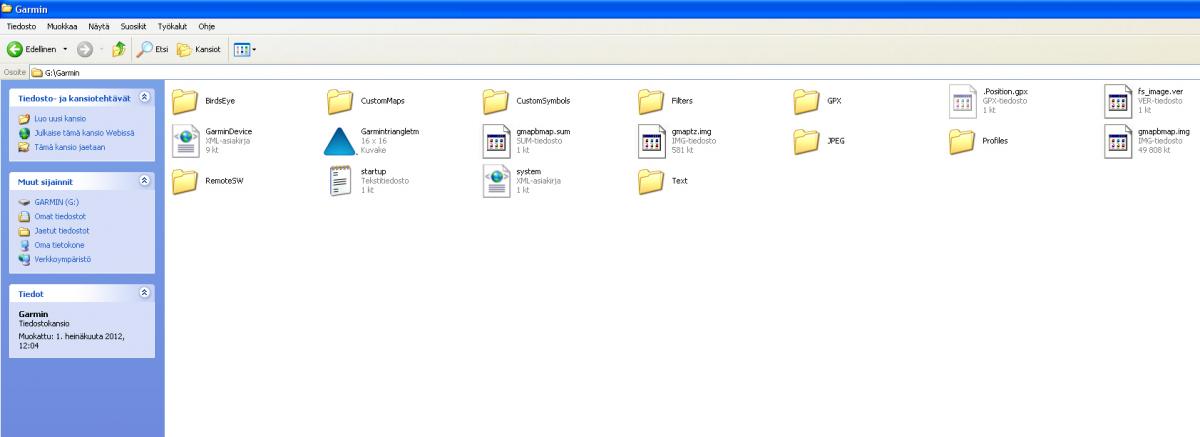Select the Garmintriangletm image file
This screenshot has width=1200, height=437.
point(340,142)
